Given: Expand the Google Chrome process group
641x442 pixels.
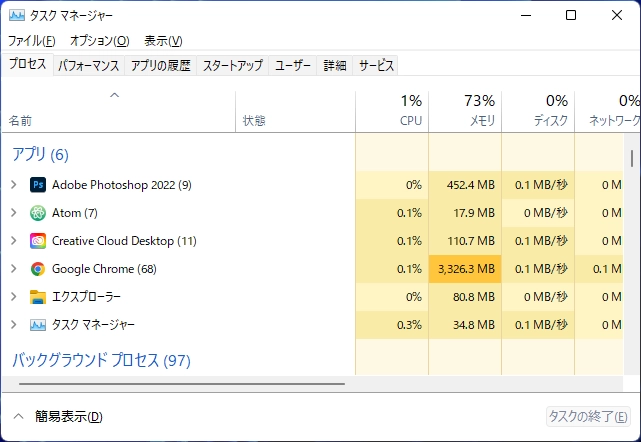Looking at the screenshot, I should (x=13, y=269).
